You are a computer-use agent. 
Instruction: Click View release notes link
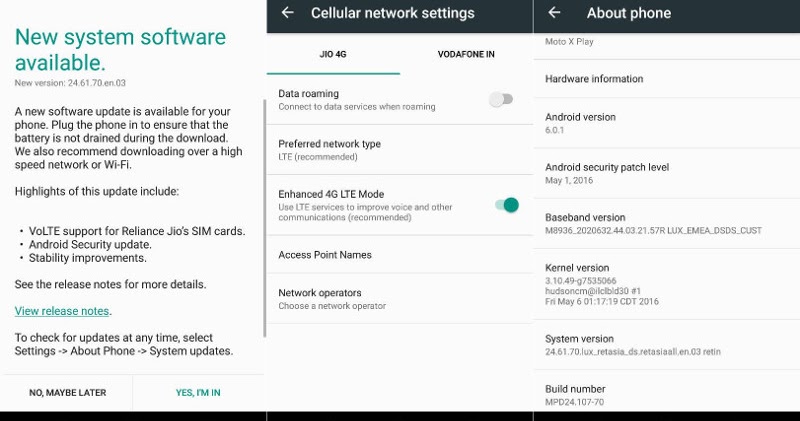coord(62,311)
